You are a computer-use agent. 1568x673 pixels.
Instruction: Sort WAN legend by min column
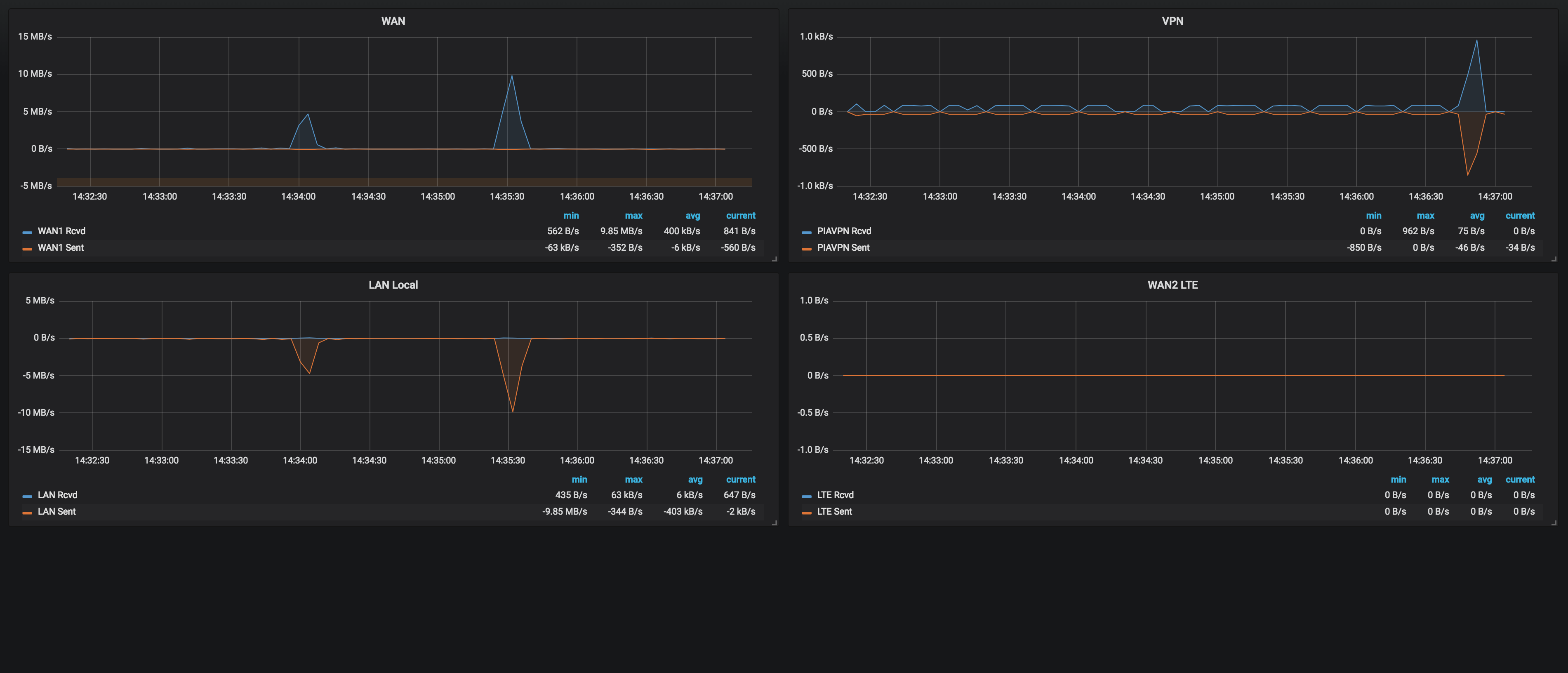[571, 216]
